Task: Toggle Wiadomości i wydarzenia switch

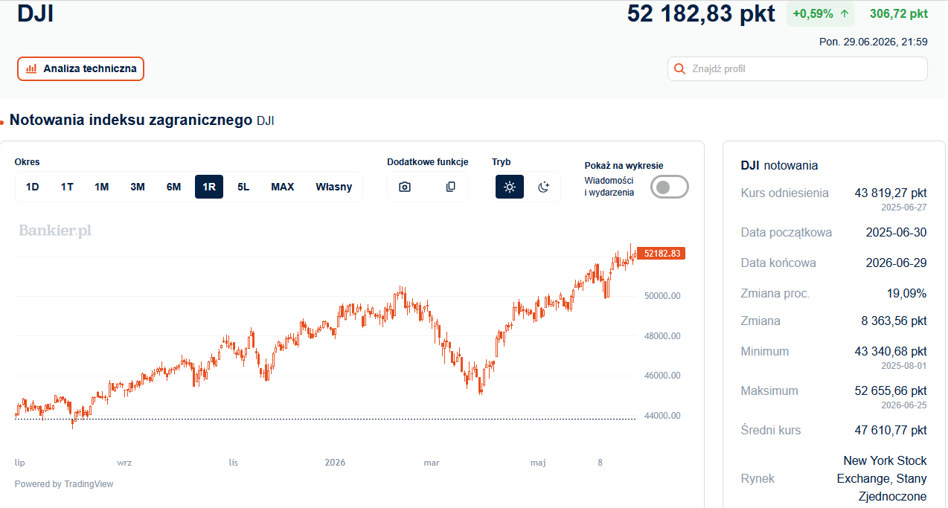Action: point(669,187)
